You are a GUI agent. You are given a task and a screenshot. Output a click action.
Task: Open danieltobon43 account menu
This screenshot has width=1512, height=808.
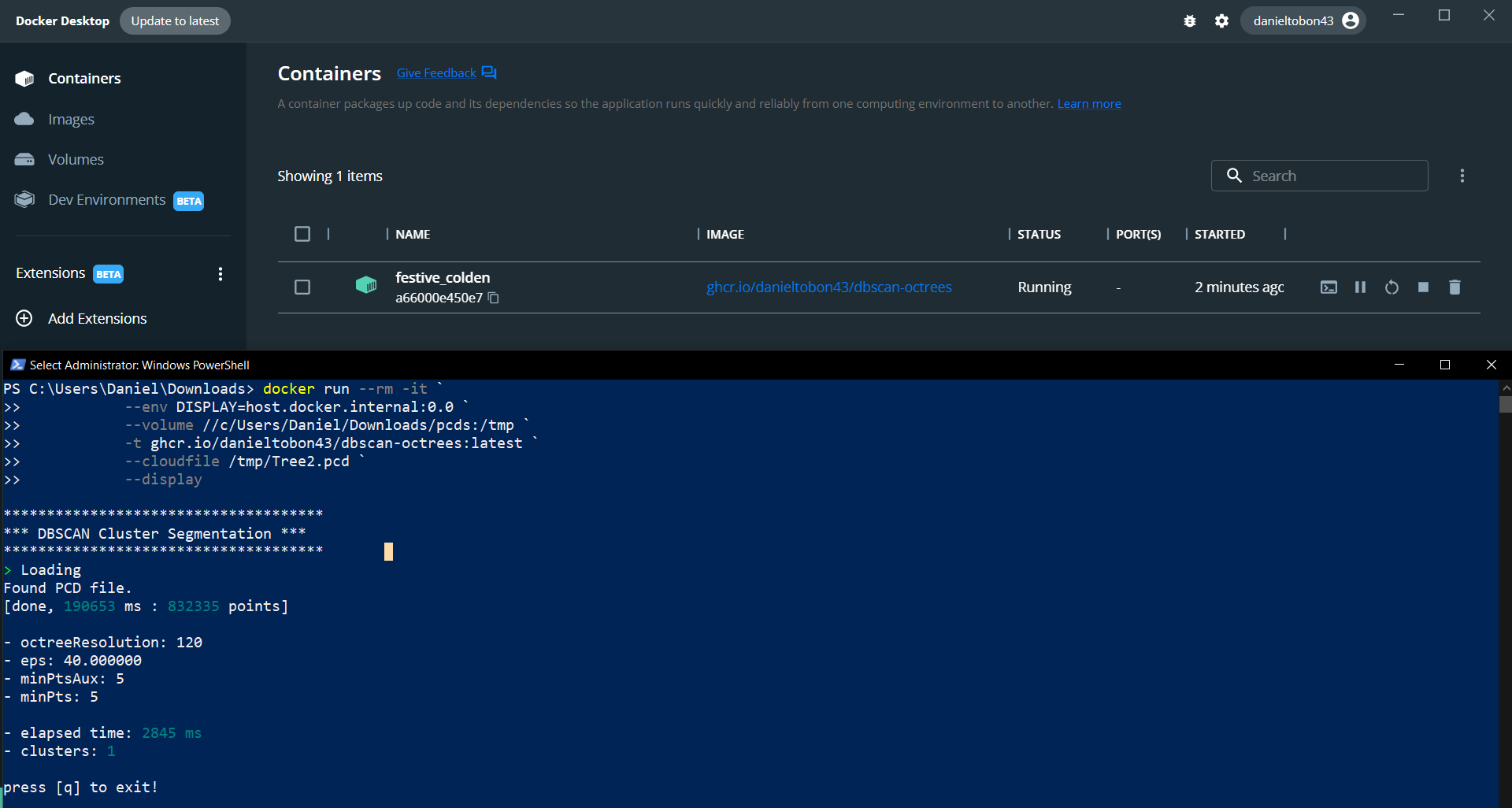pos(1303,20)
